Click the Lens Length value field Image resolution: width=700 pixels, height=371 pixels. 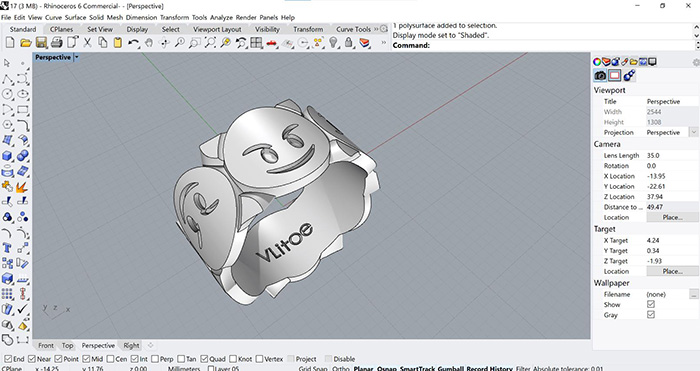(672, 155)
